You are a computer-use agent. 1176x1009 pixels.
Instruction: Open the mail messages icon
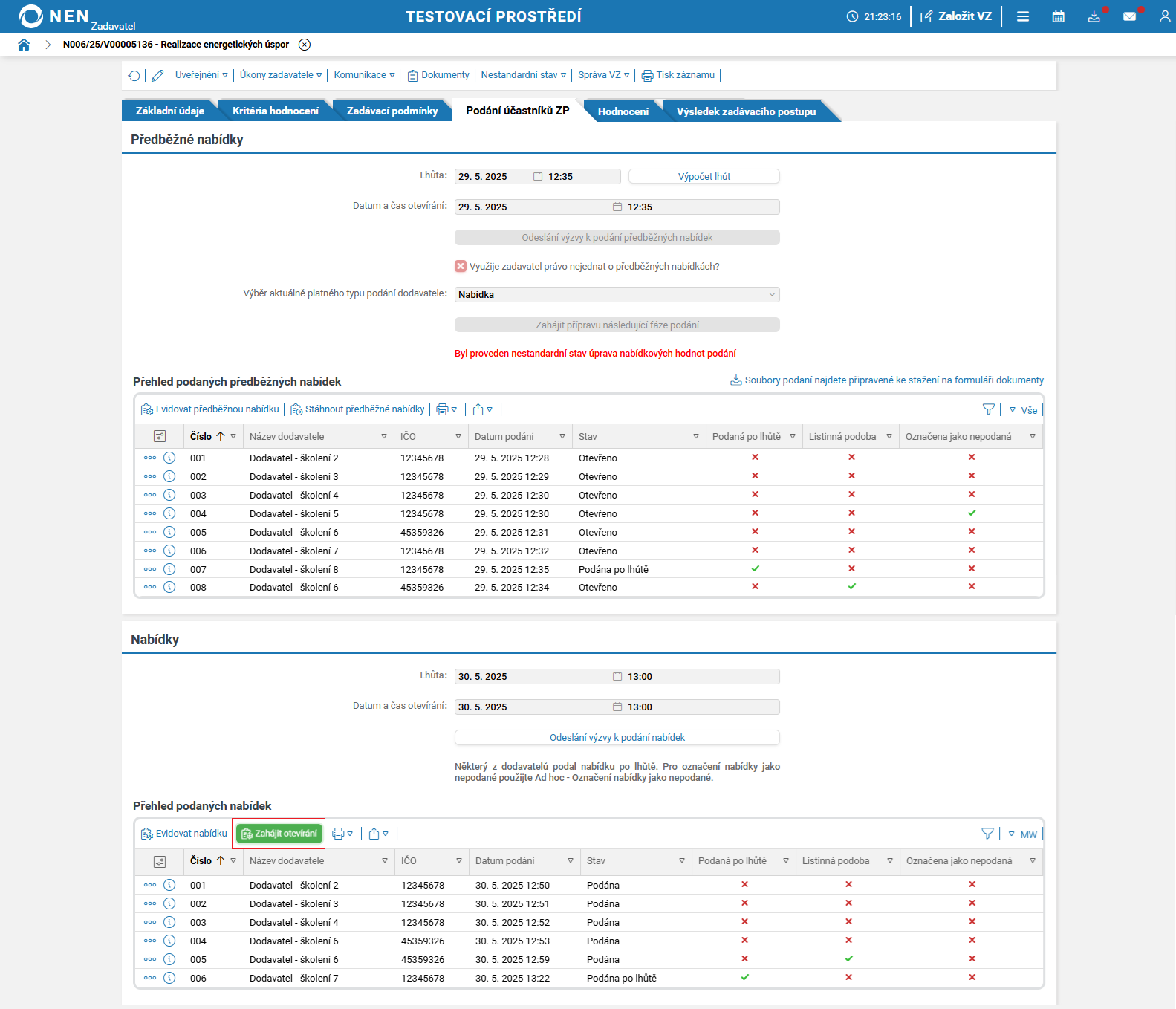(1129, 16)
